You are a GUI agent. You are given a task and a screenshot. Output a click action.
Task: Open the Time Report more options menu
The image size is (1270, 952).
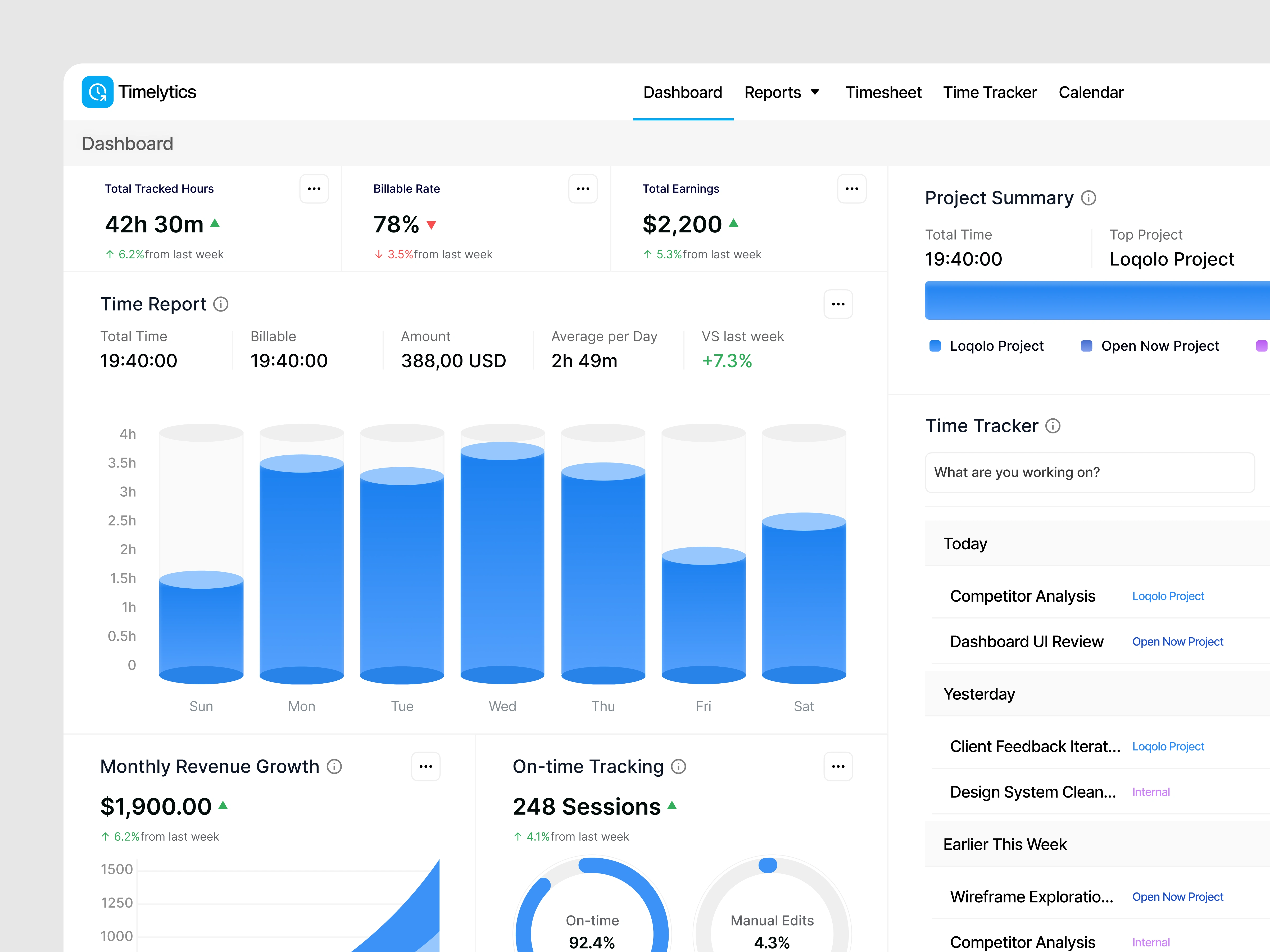838,304
